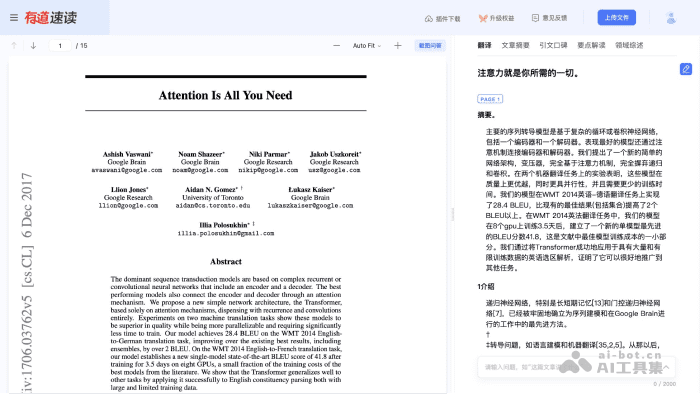This screenshot has height=394, width=700.
Task: Switch to the 引文口碑 tab
Action: [553, 45]
